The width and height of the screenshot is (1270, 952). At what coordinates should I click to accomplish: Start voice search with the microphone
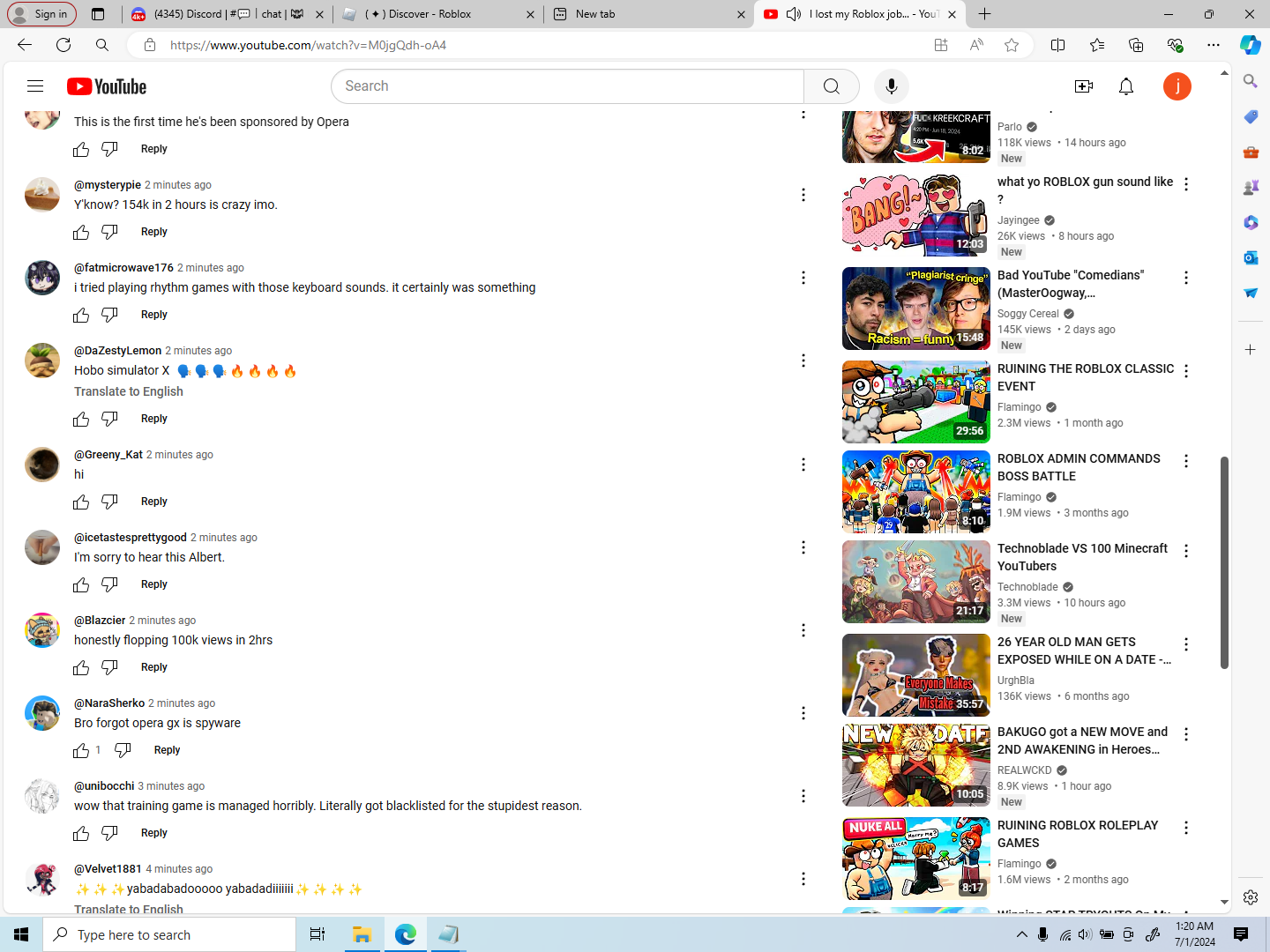click(x=892, y=86)
